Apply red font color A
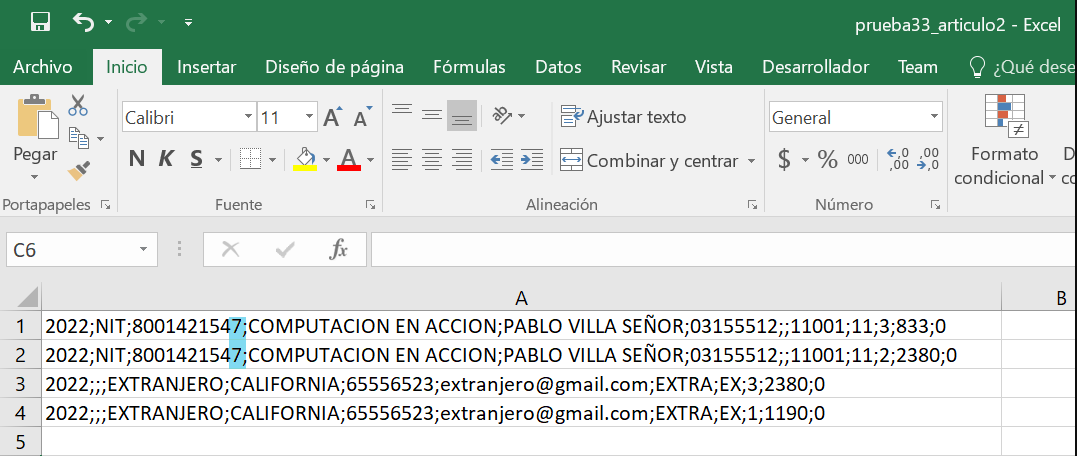 pyautogui.click(x=349, y=160)
